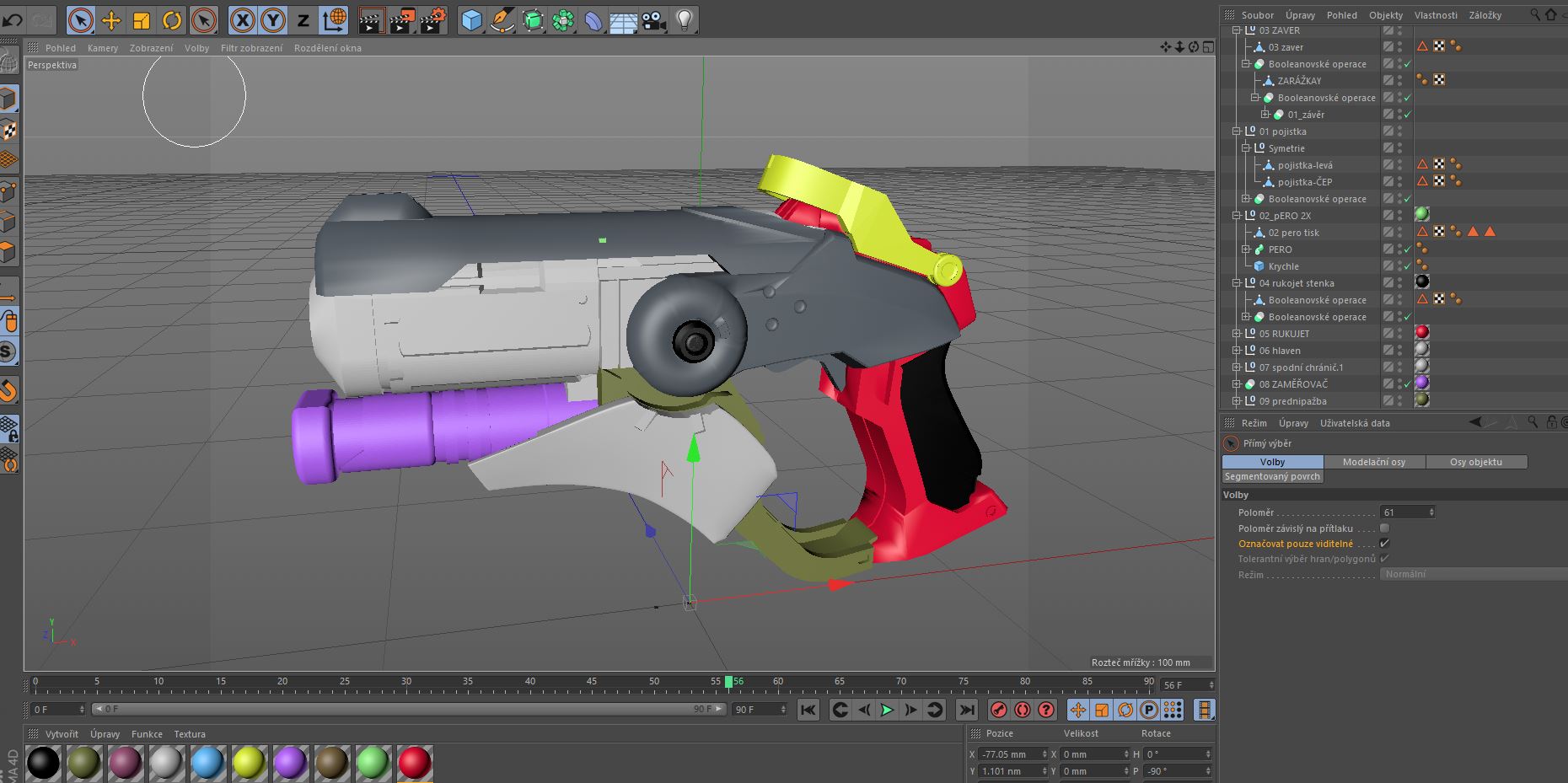
Task: Select the Move tool in the toolbar
Action: click(x=111, y=20)
